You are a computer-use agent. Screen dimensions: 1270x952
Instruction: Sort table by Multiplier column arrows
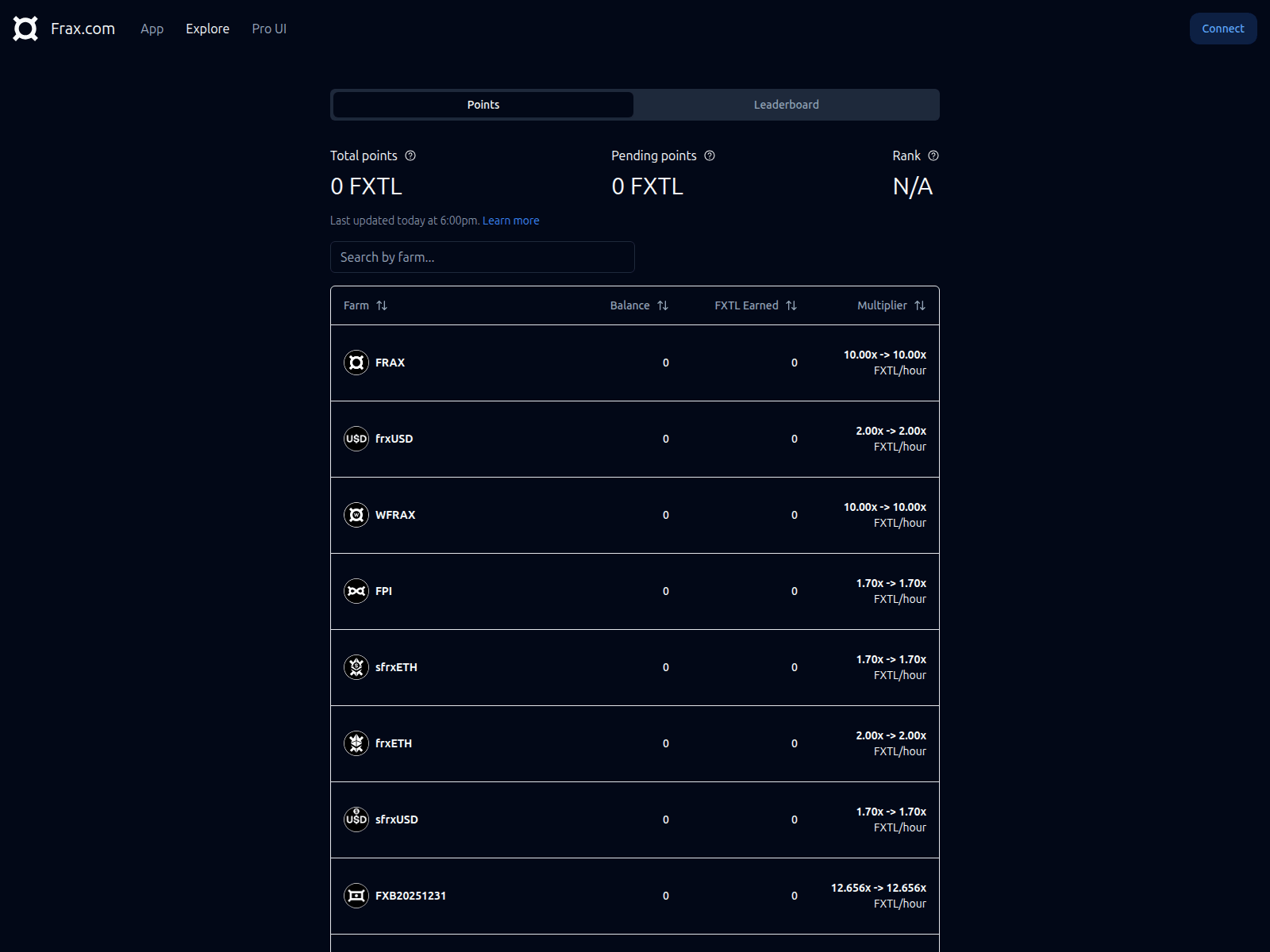click(x=920, y=305)
